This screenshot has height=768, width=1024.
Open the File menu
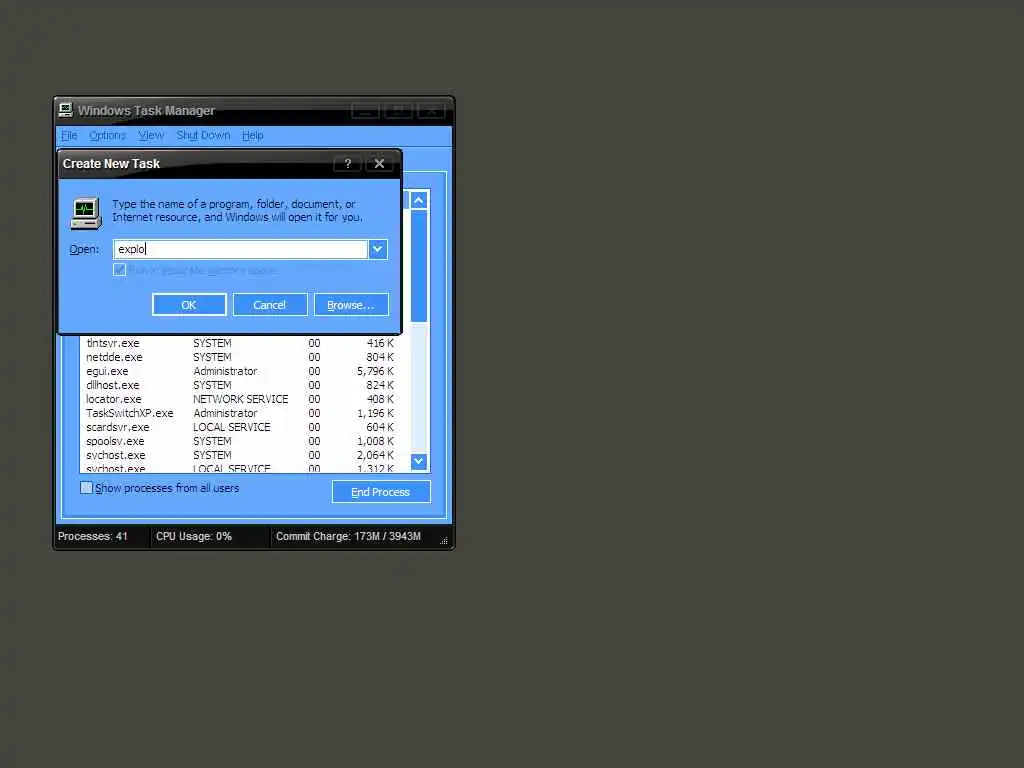pos(69,135)
